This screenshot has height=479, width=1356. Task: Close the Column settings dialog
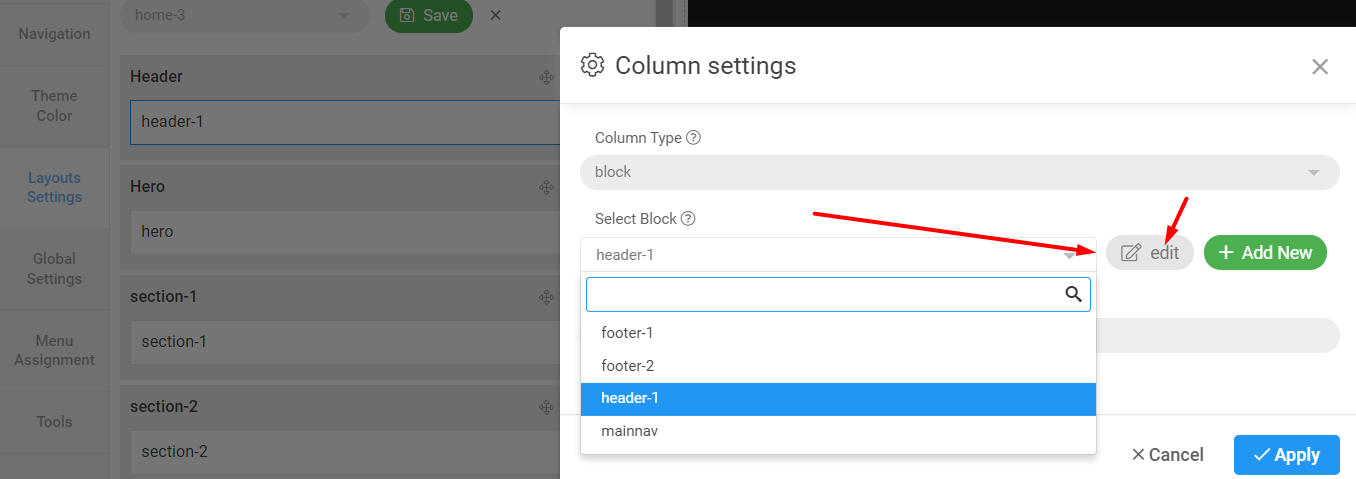(x=1320, y=67)
